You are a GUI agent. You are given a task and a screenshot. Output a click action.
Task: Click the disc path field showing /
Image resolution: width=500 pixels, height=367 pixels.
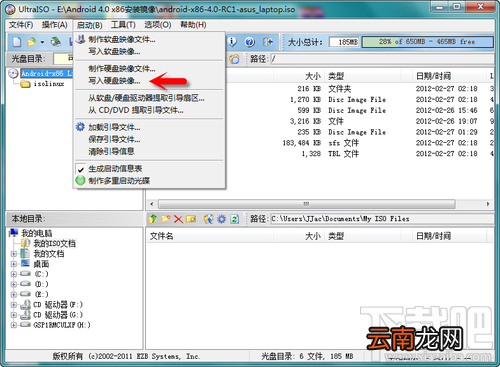(381, 59)
